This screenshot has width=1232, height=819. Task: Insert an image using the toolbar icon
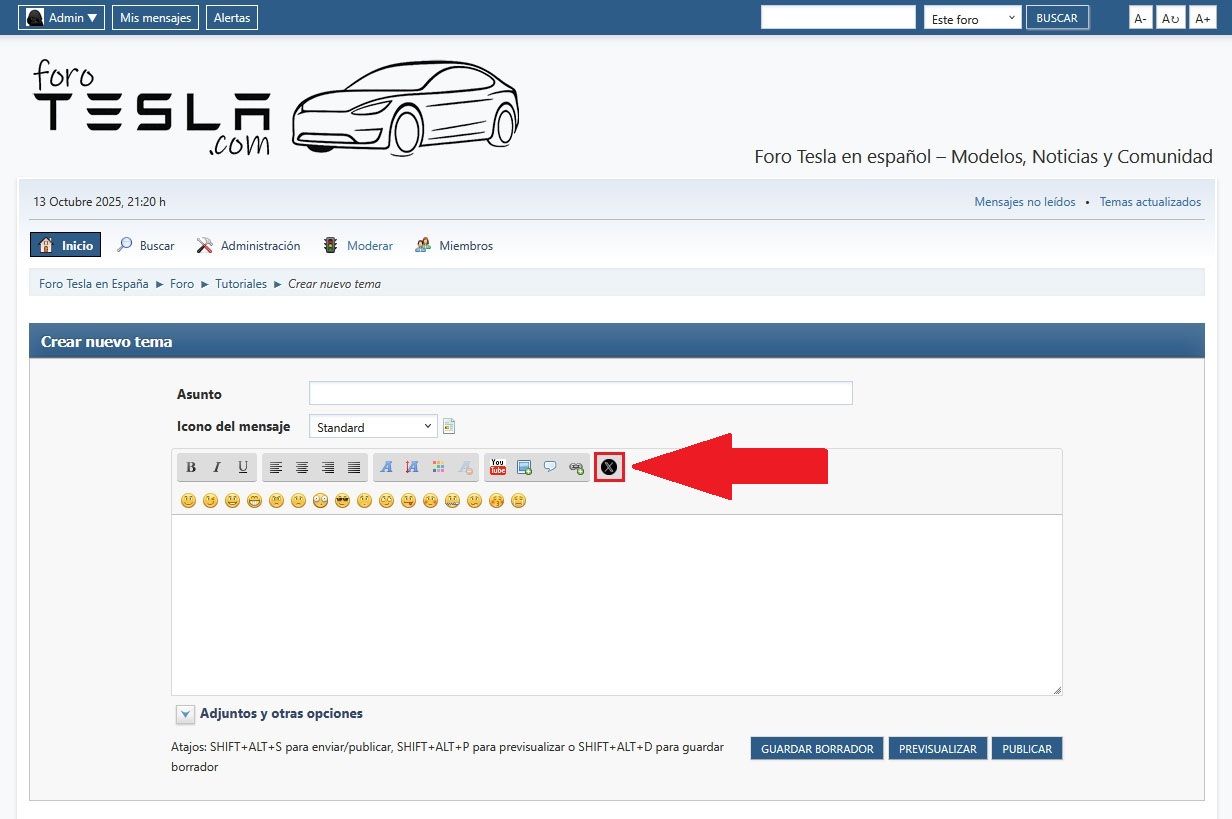[524, 467]
